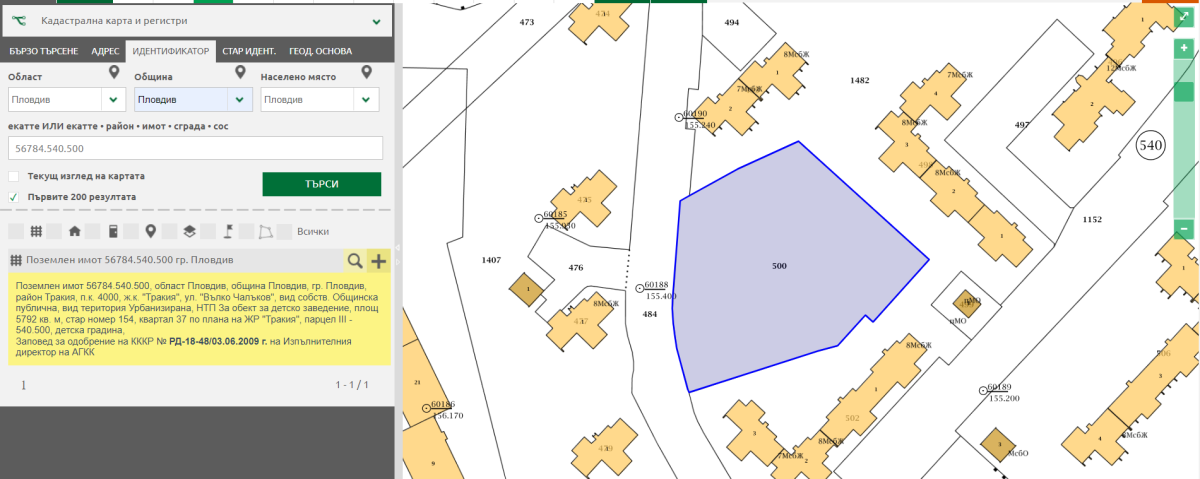Click the house buildings filter icon
1200x479 pixels.
click(74, 231)
